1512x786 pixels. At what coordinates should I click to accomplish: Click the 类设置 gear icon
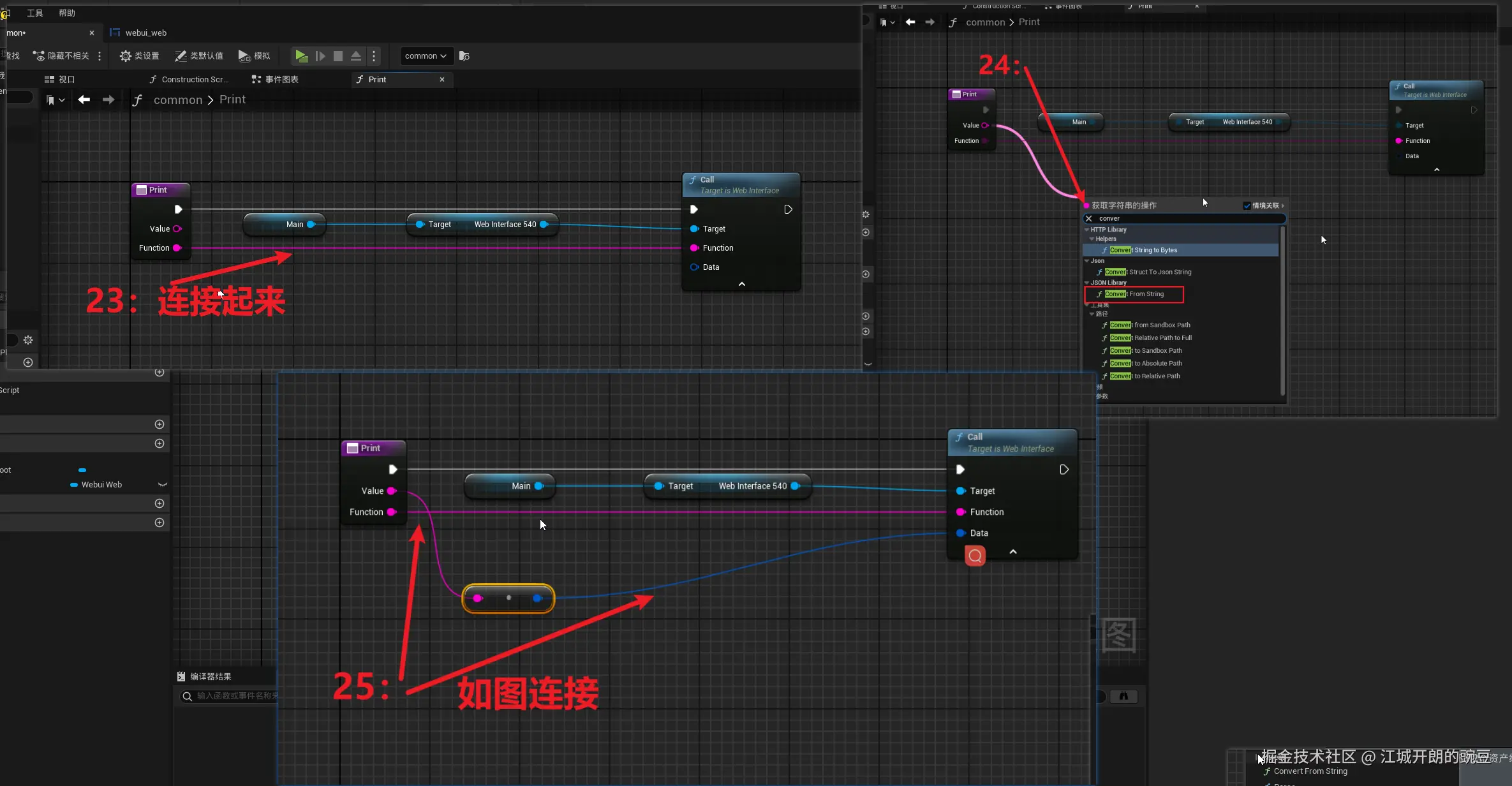click(x=126, y=56)
